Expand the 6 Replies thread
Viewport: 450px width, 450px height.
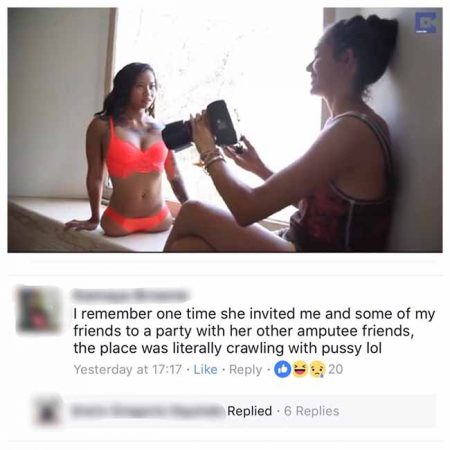312,411
